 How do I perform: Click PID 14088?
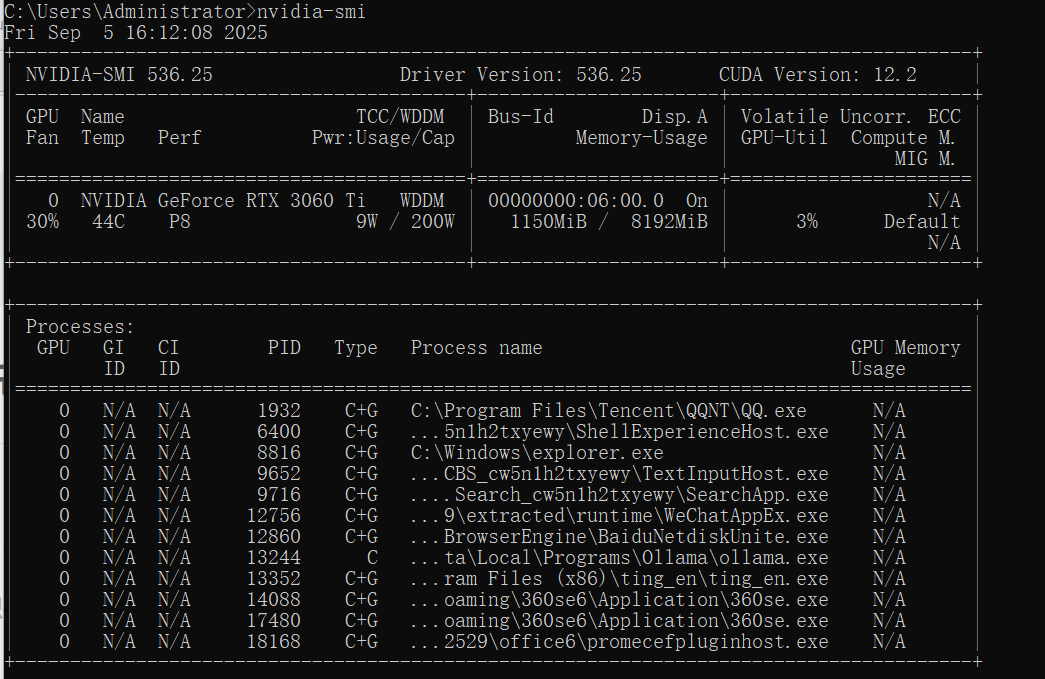tap(273, 600)
